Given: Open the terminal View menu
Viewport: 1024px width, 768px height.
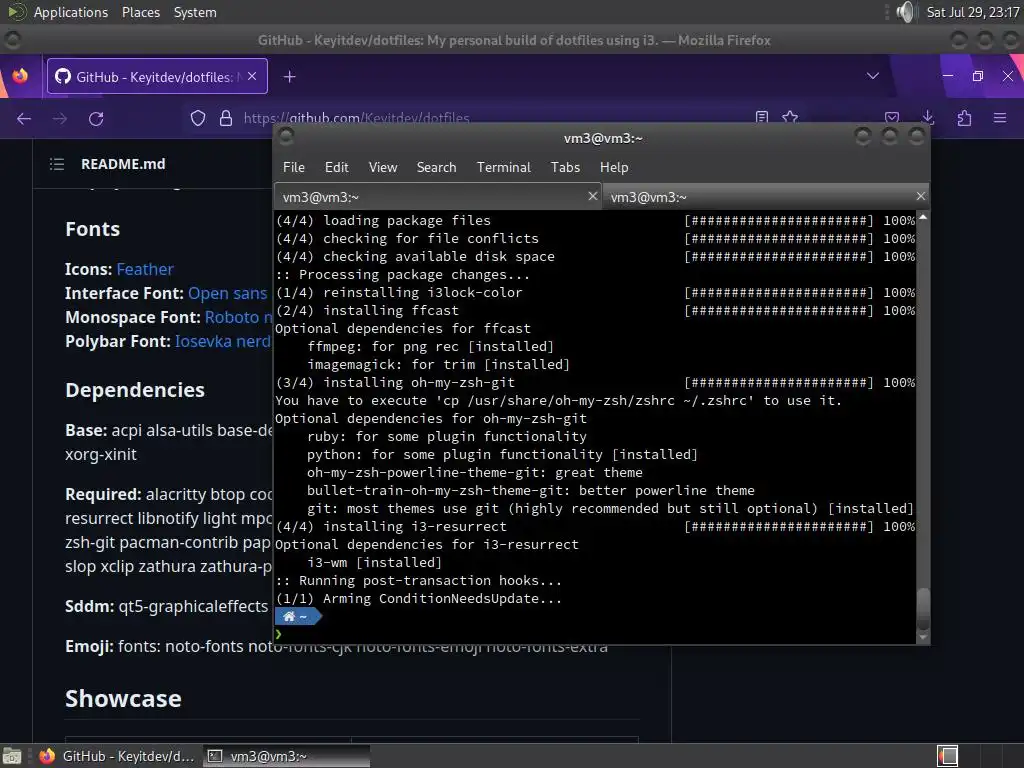Looking at the screenshot, I should click(383, 167).
